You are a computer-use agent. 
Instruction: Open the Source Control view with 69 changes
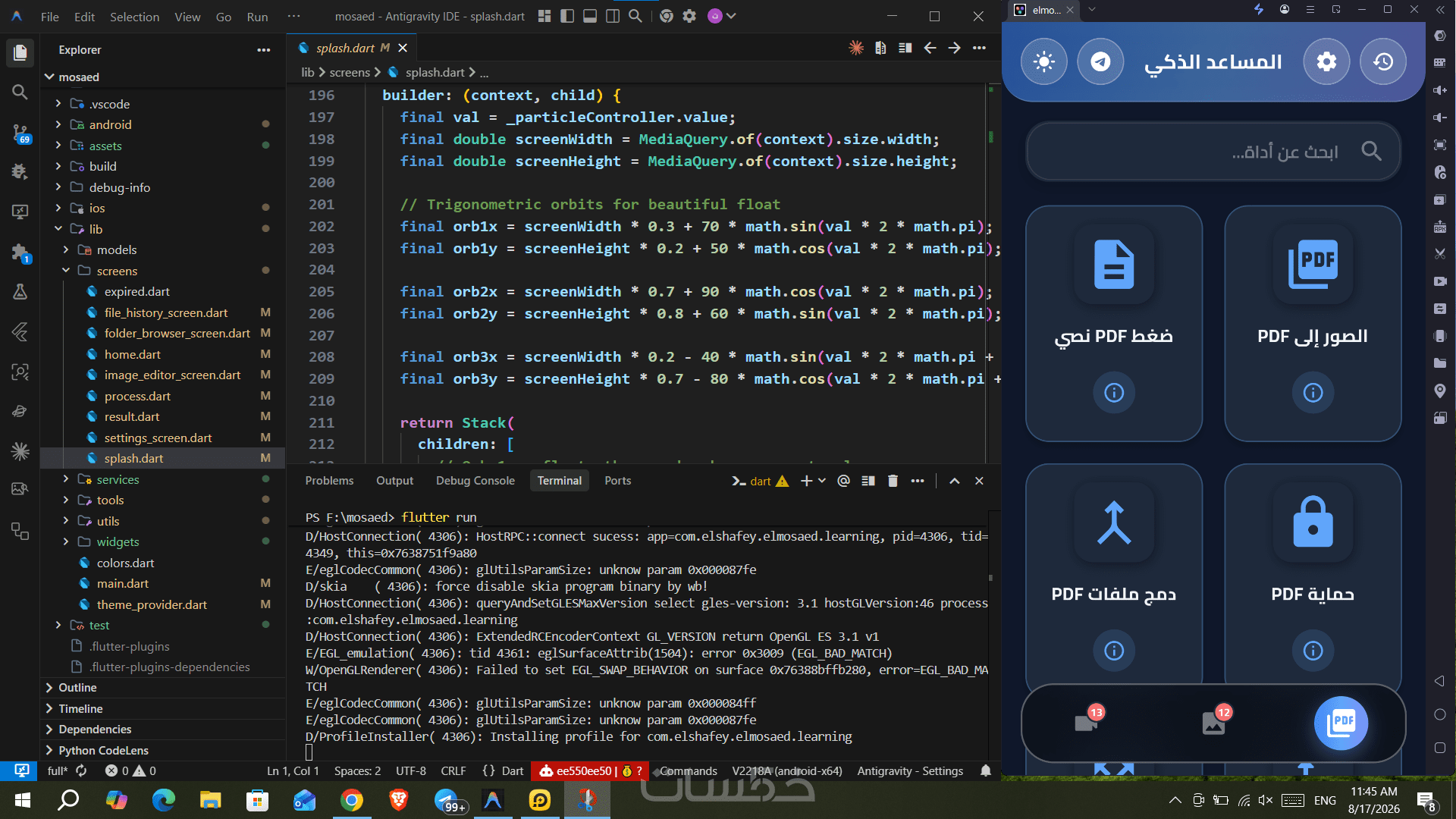(20, 132)
